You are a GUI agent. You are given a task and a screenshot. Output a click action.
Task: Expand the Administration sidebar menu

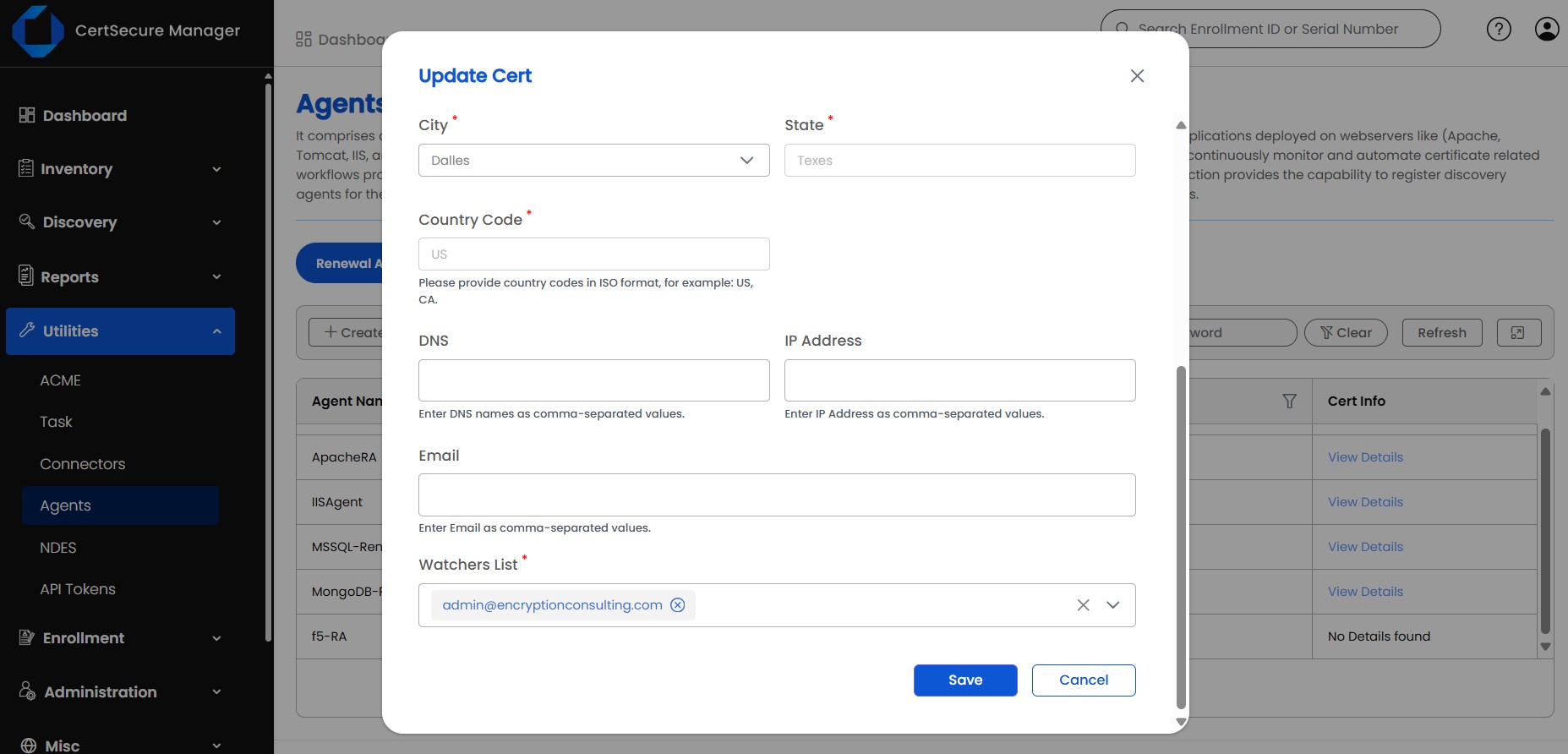[x=120, y=692]
